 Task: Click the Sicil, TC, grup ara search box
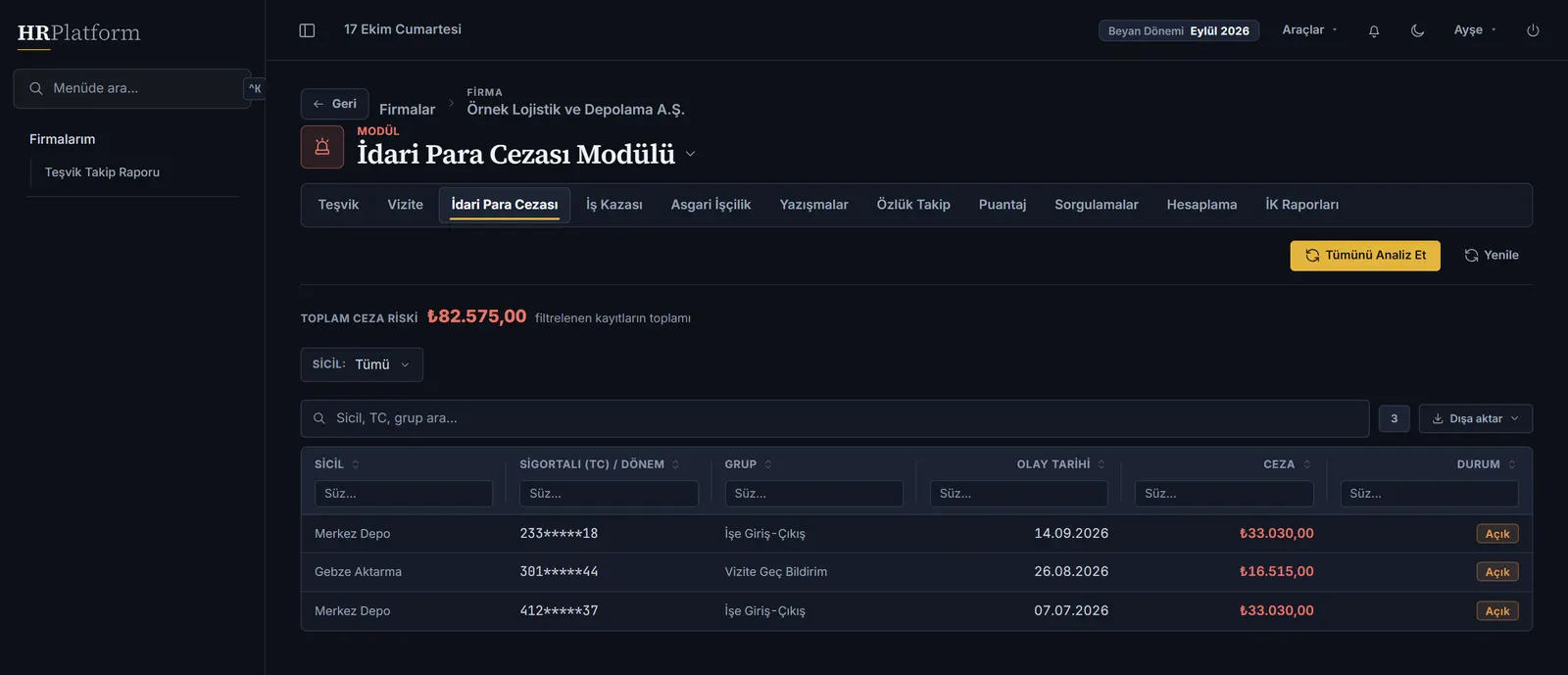coord(835,418)
